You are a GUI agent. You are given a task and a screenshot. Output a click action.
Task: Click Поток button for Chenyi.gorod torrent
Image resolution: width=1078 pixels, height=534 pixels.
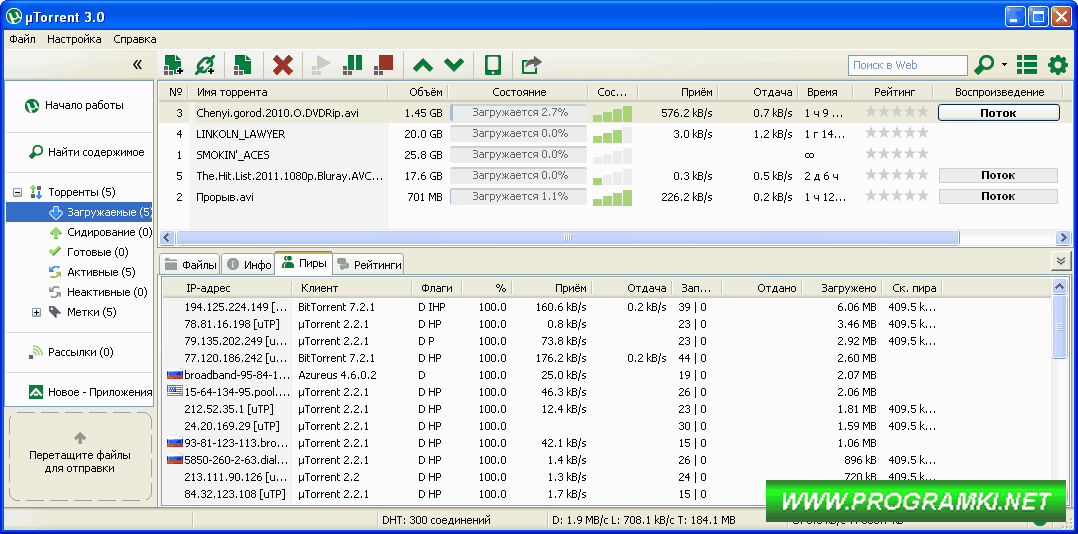point(998,113)
